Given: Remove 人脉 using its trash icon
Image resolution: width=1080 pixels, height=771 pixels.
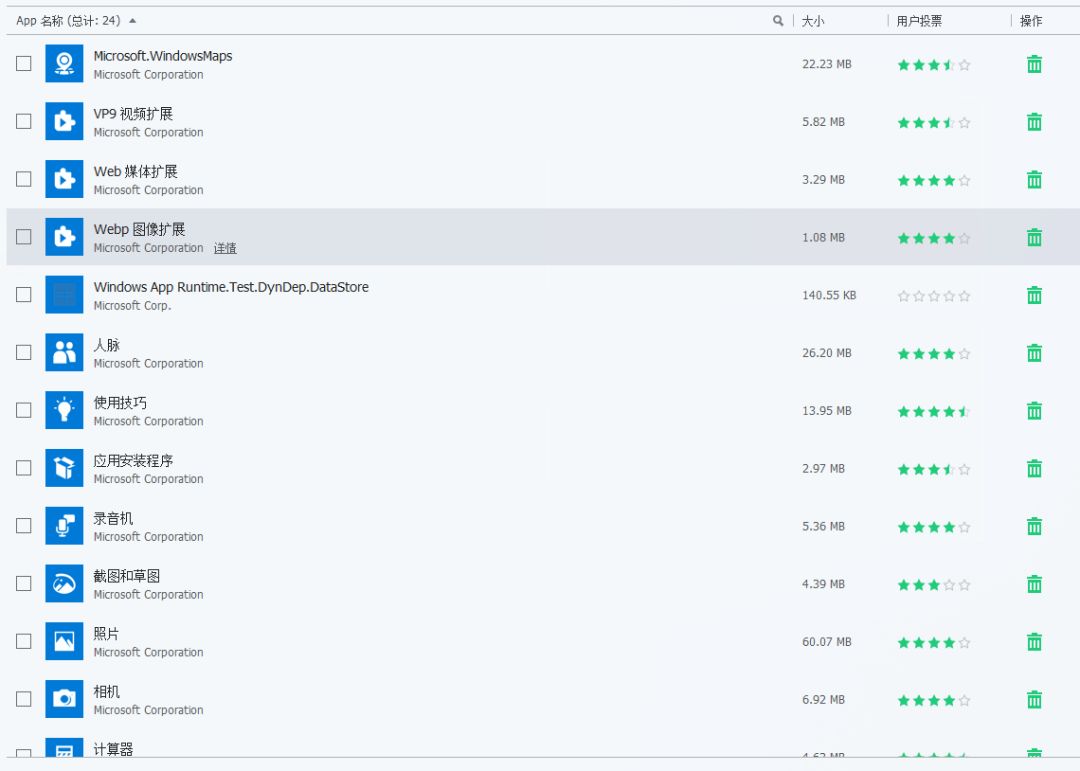Looking at the screenshot, I should click(1034, 353).
